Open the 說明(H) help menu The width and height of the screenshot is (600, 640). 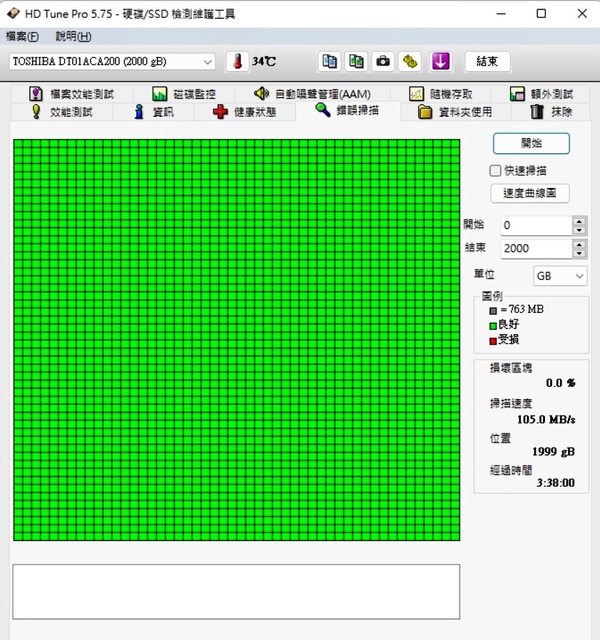tap(73, 36)
